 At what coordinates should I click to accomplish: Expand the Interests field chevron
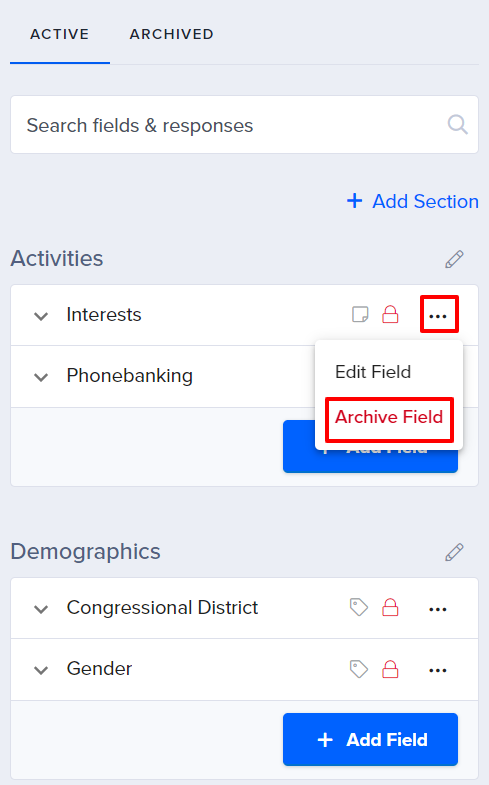[x=41, y=316]
